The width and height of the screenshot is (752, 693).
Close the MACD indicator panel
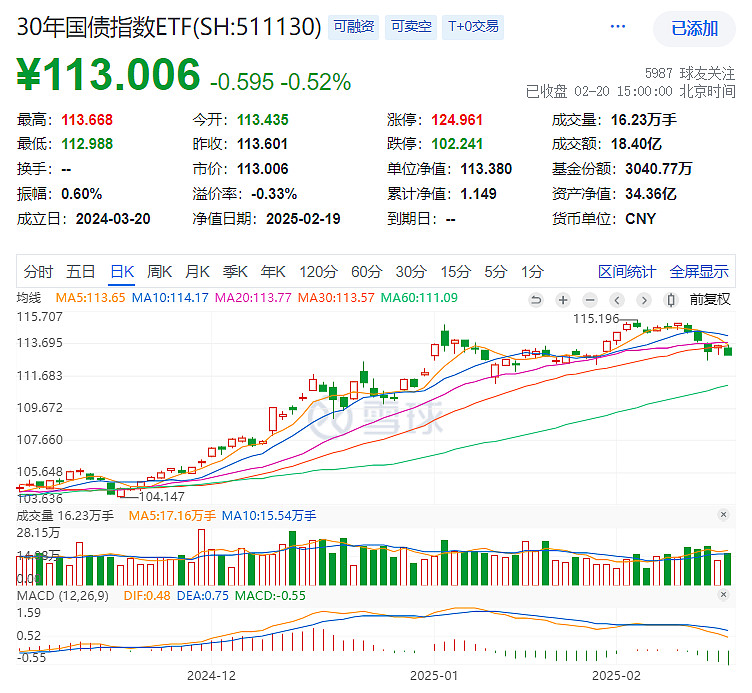click(x=723, y=596)
